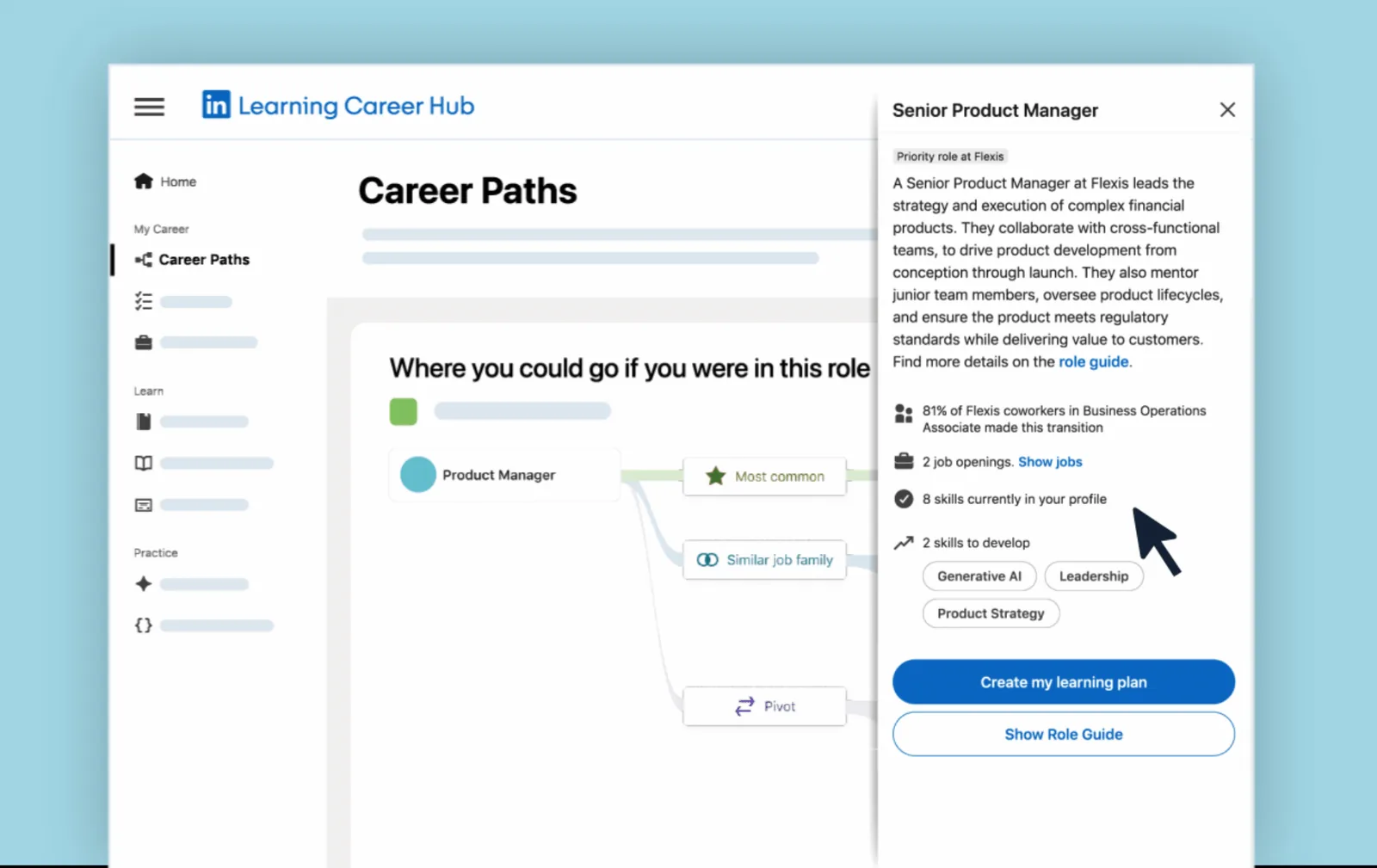
Task: Click the My Career section label
Action: click(161, 229)
